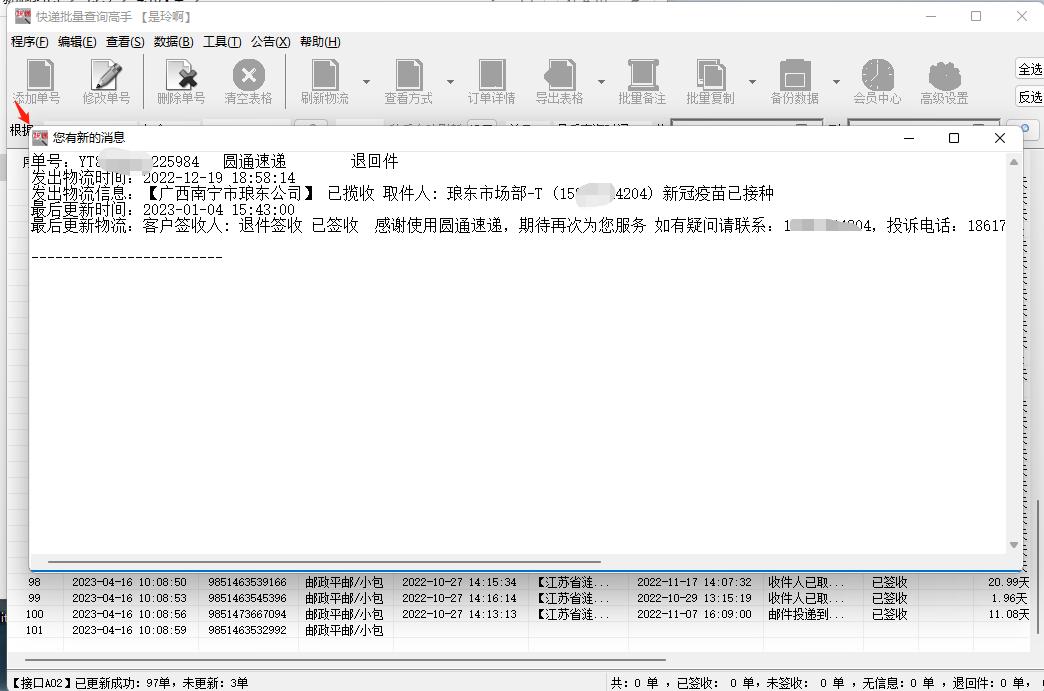The width and height of the screenshot is (1044, 691).
Task: Open the 数据(B) menu
Action: pyautogui.click(x=172, y=42)
